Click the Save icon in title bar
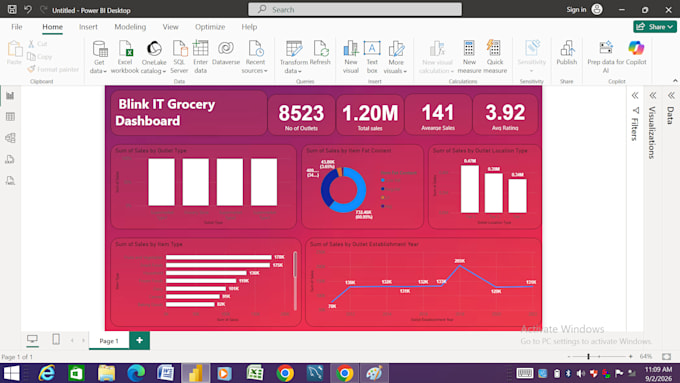The height and width of the screenshot is (383, 680). [12, 9]
